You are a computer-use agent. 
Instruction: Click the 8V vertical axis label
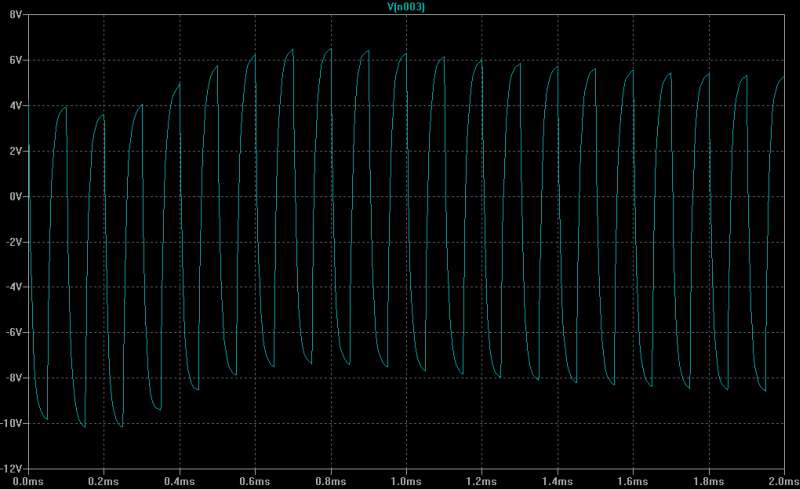15,15
